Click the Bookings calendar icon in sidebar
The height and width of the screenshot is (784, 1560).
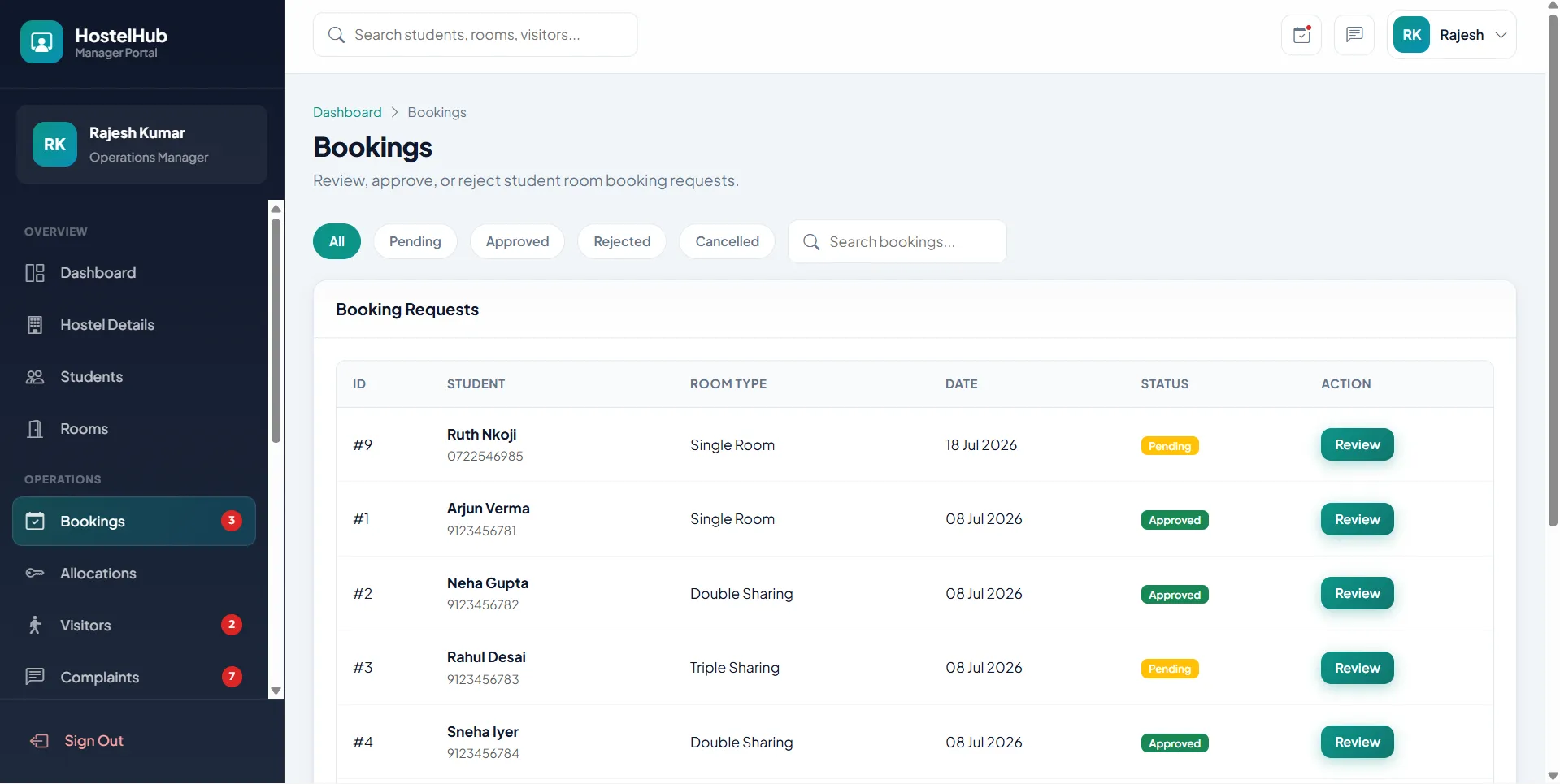[x=35, y=522]
